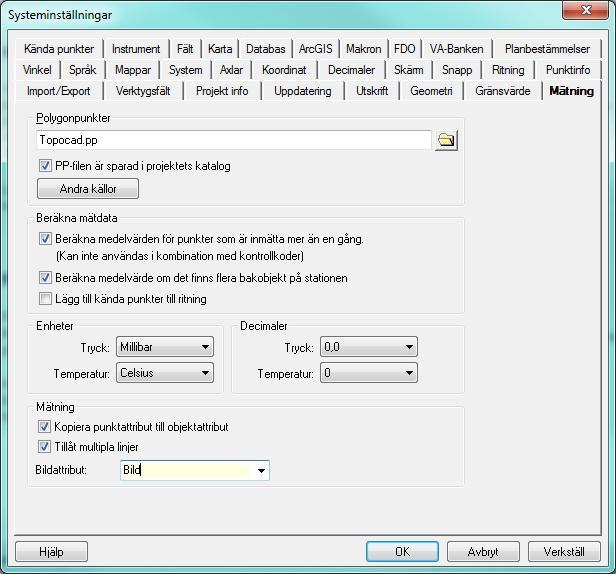Switch to the Vinkel tab
616x574 pixels.
tap(37, 70)
